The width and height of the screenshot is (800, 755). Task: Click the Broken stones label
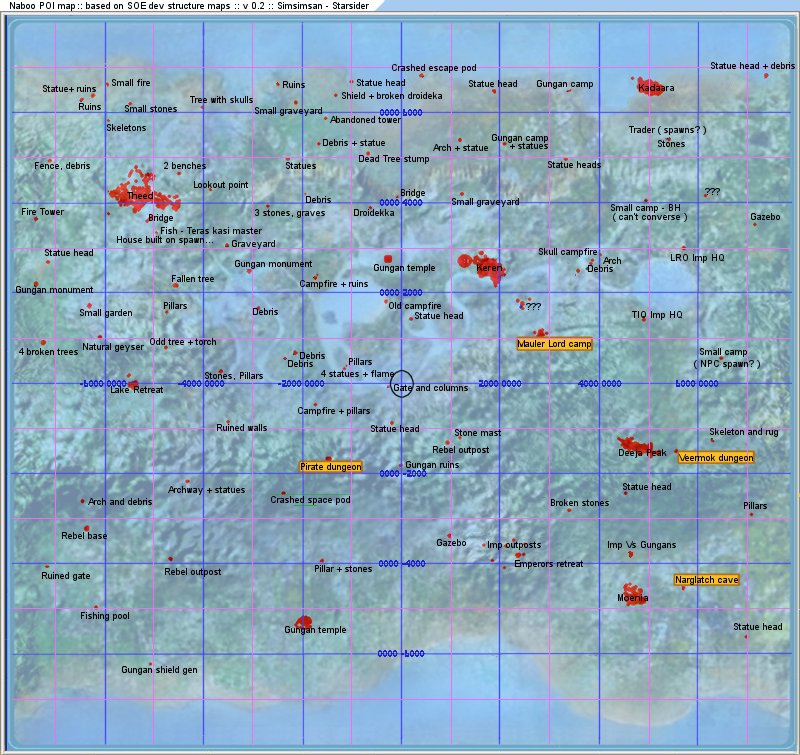pyautogui.click(x=579, y=503)
